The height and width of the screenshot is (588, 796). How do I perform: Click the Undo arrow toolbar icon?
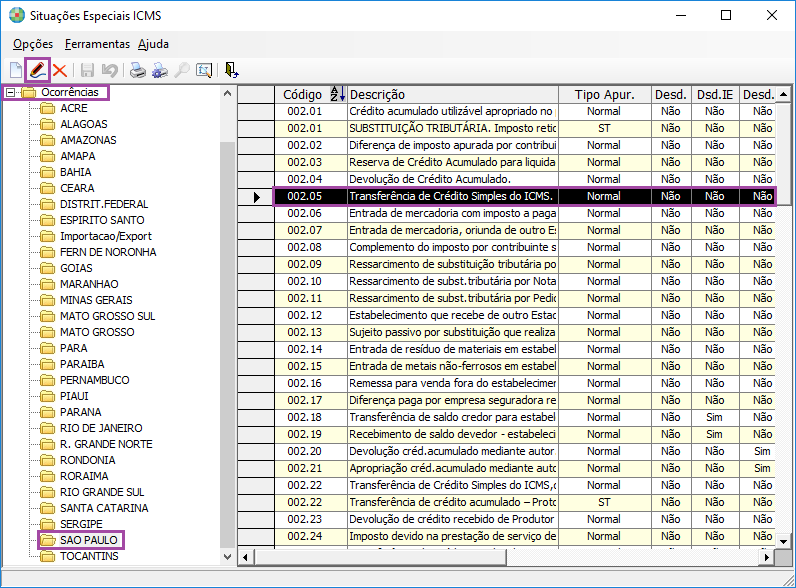point(110,70)
